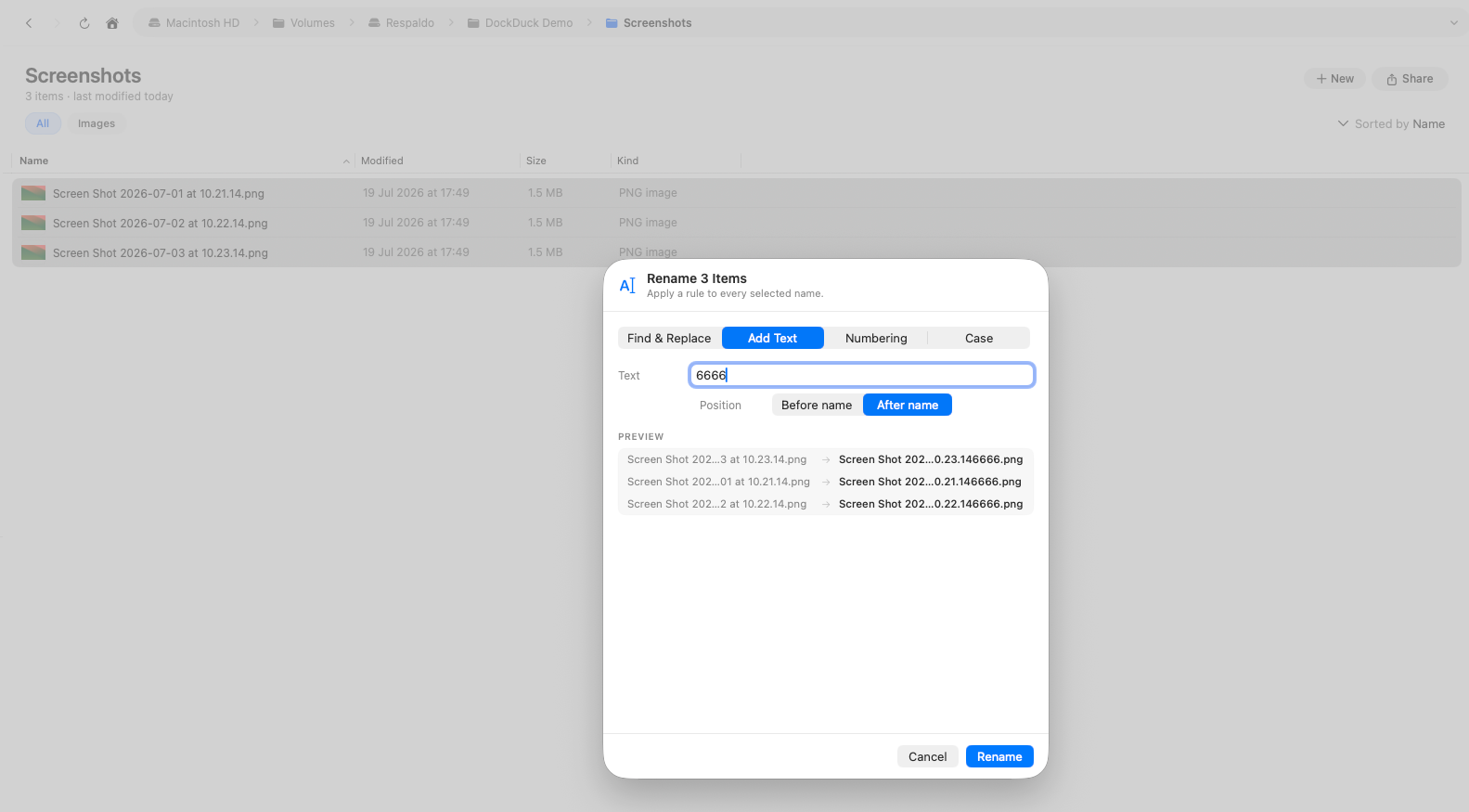The width and height of the screenshot is (1469, 812).
Task: Click preview original Screen Shot 202...3 at 10.23.14.png
Action: [x=717, y=460]
